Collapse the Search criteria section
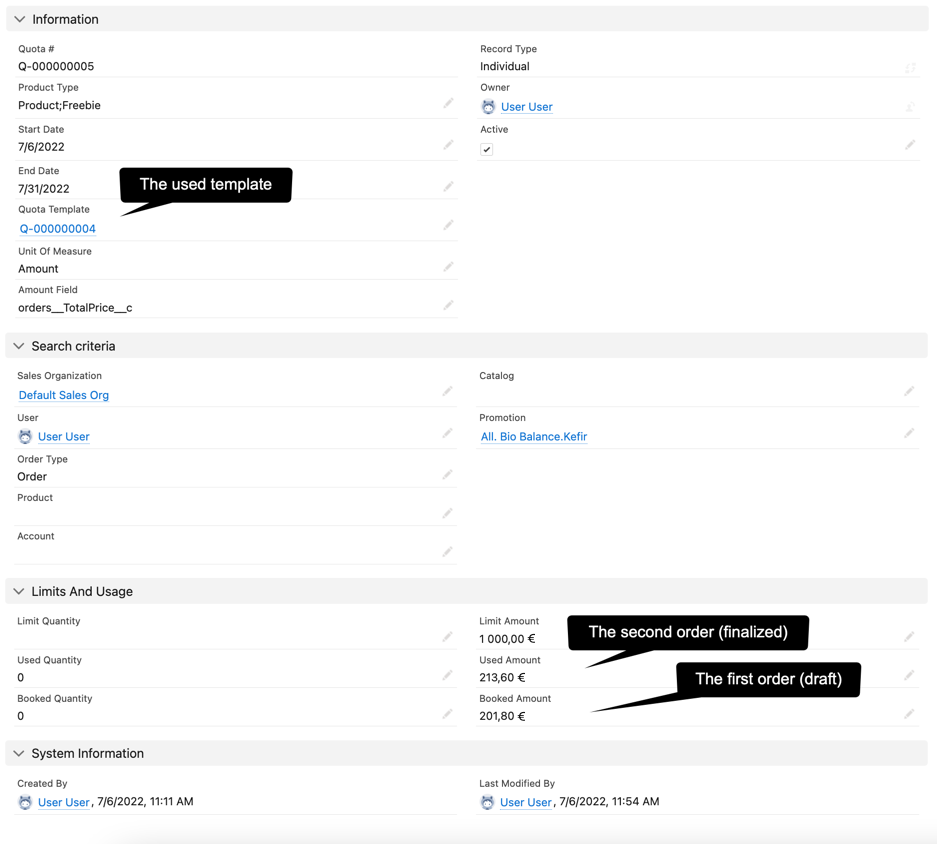Image resolution: width=937 pixels, height=844 pixels. tap(19, 346)
